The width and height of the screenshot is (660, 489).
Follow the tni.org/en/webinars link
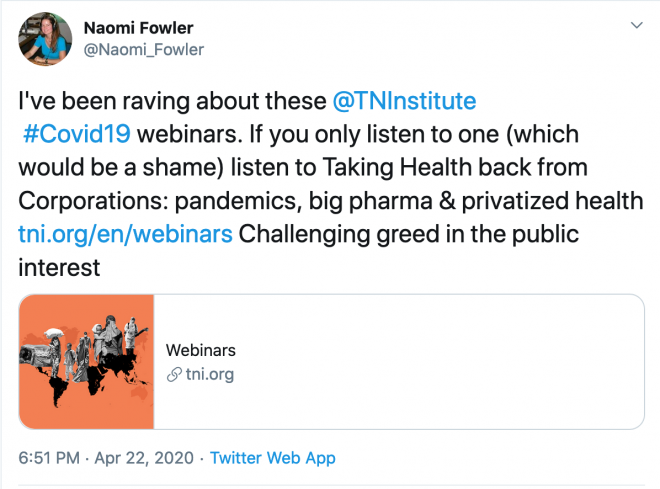click(125, 236)
